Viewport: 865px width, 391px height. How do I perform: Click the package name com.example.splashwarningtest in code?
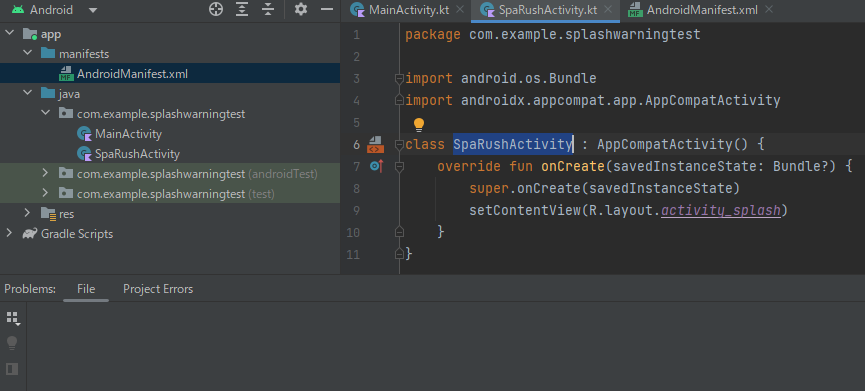(x=585, y=35)
